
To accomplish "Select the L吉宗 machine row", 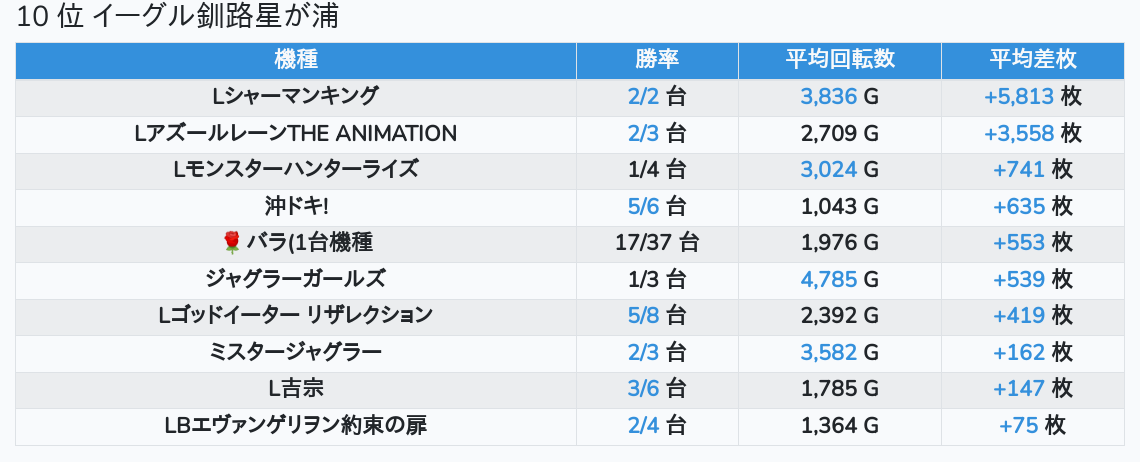I will [x=295, y=388].
